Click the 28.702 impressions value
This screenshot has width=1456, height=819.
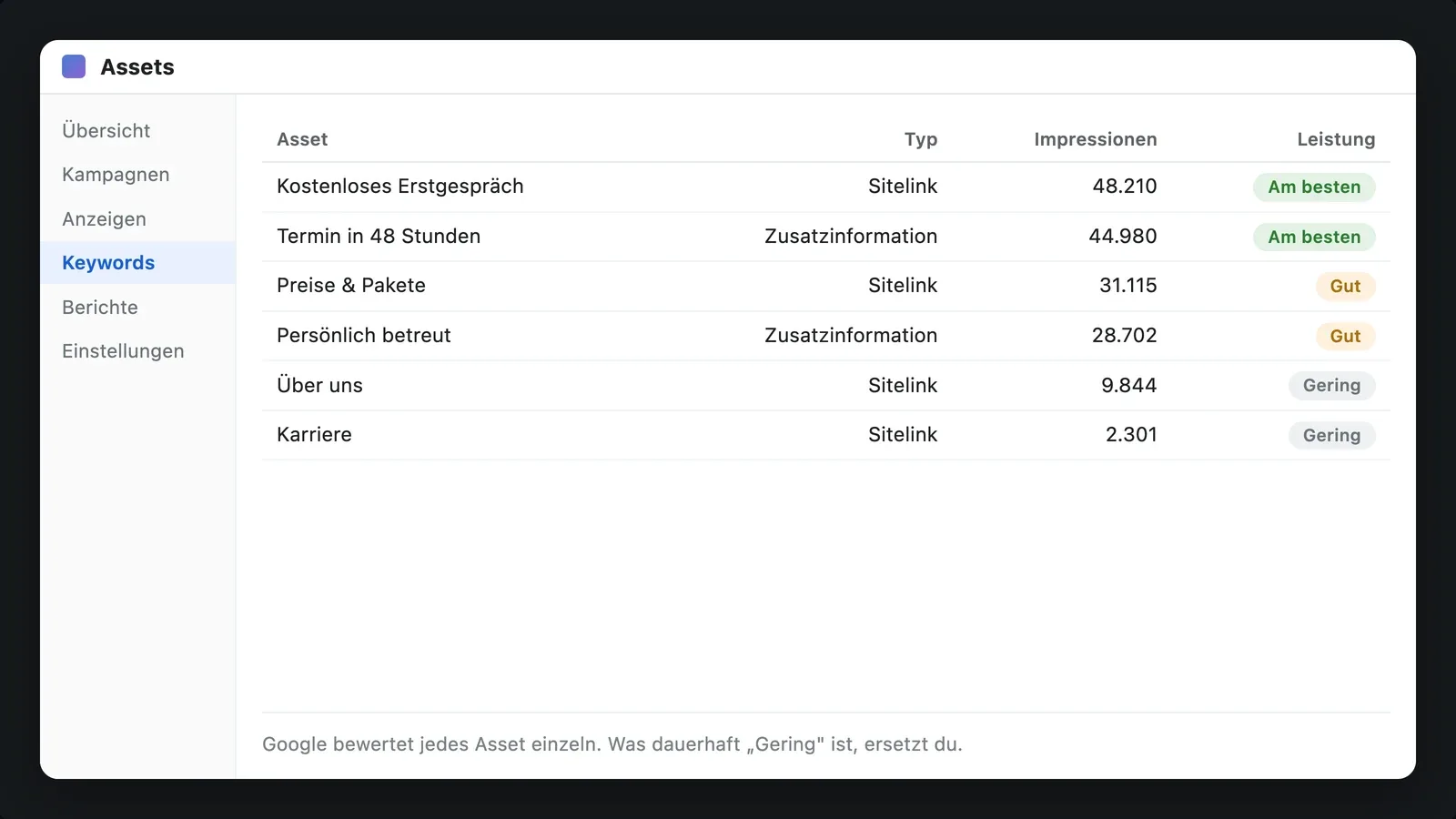[1125, 336]
